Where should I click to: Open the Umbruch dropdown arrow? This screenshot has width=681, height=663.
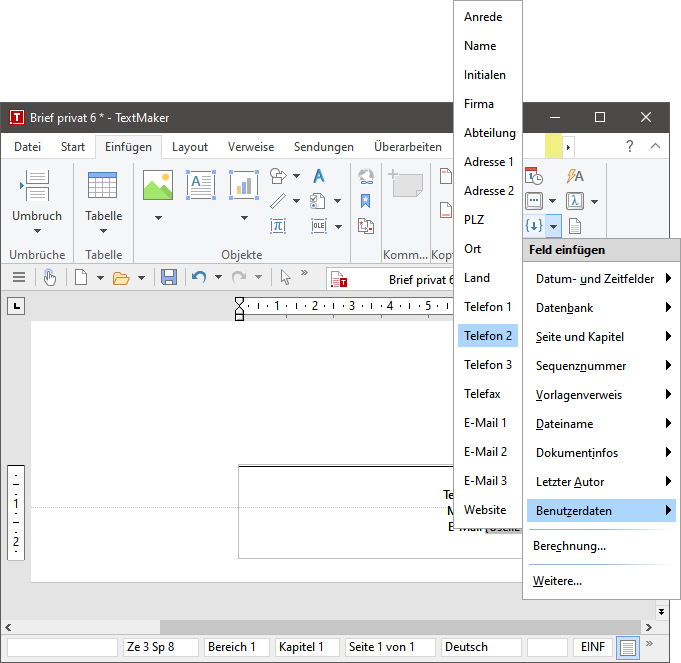pos(37,231)
